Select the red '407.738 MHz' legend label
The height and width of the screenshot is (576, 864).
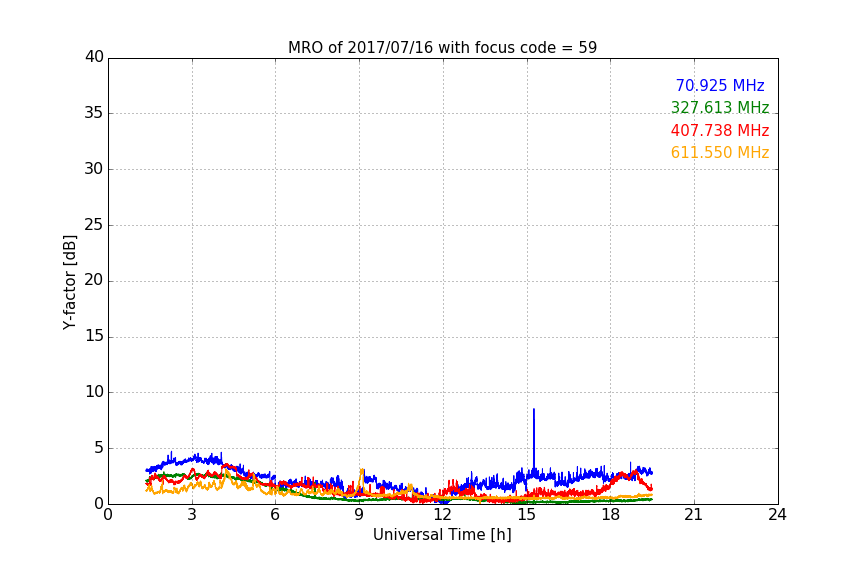point(720,130)
